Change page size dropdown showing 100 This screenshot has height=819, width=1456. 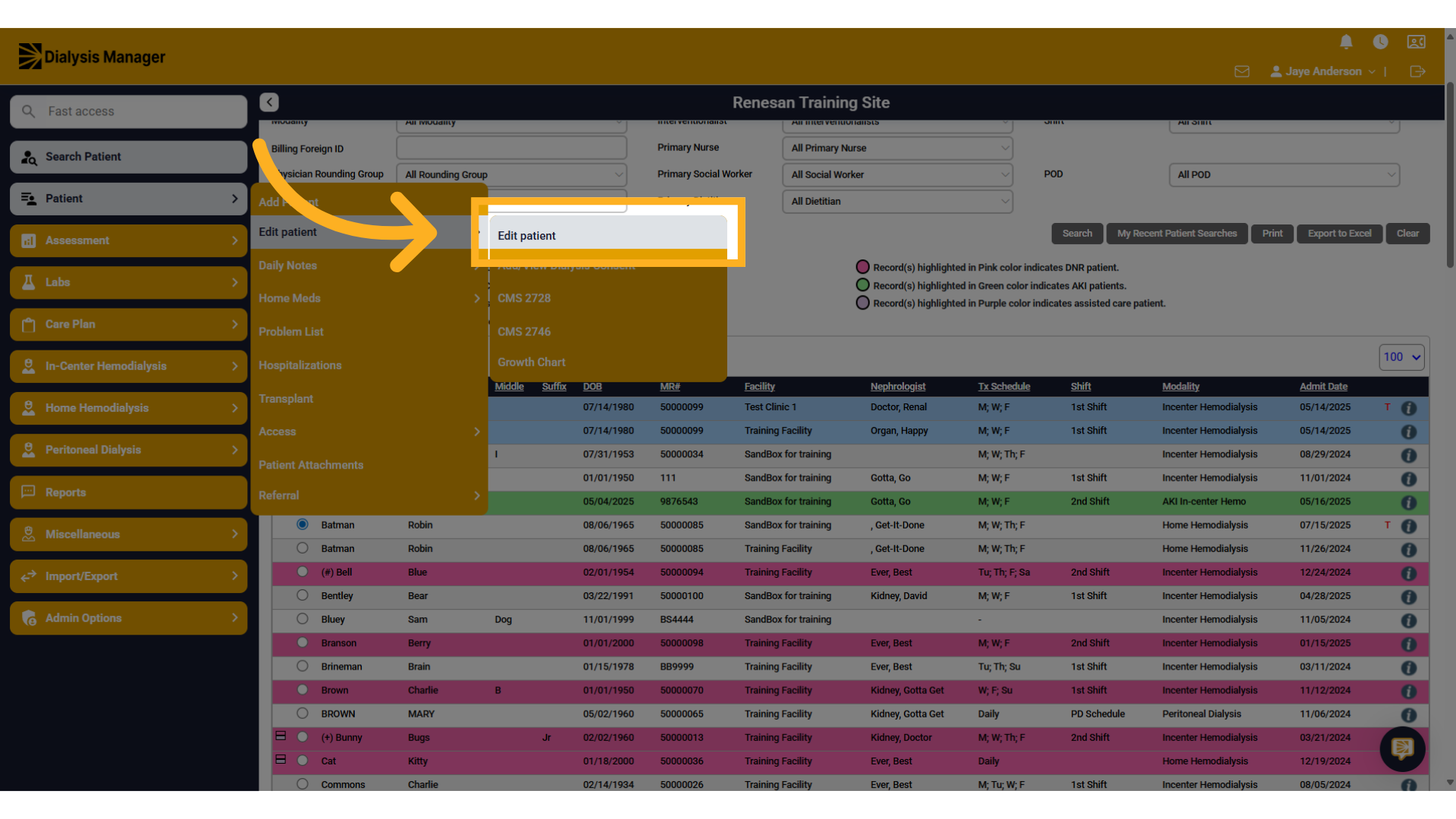click(1401, 357)
